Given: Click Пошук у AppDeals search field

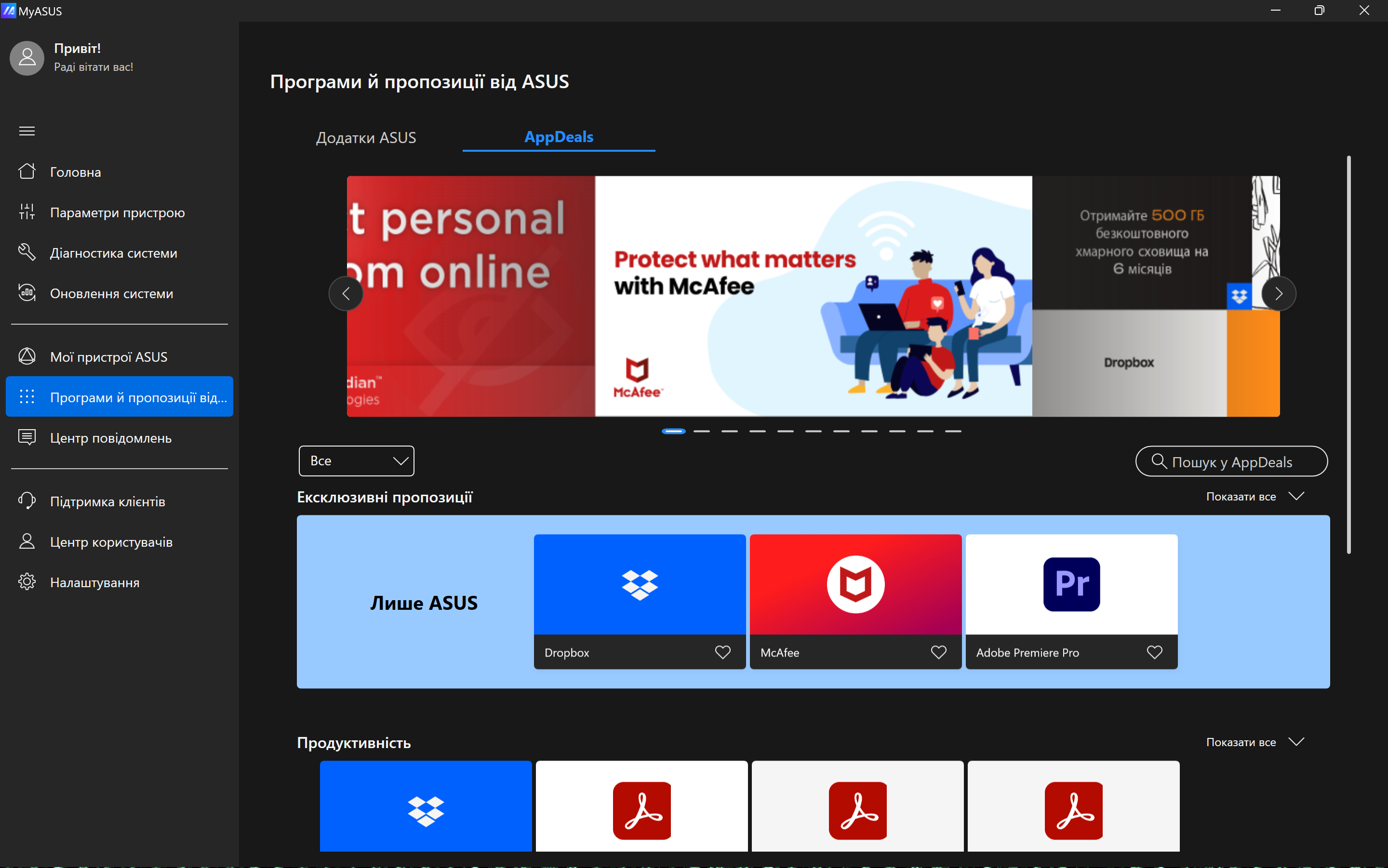Looking at the screenshot, I should [x=1231, y=461].
